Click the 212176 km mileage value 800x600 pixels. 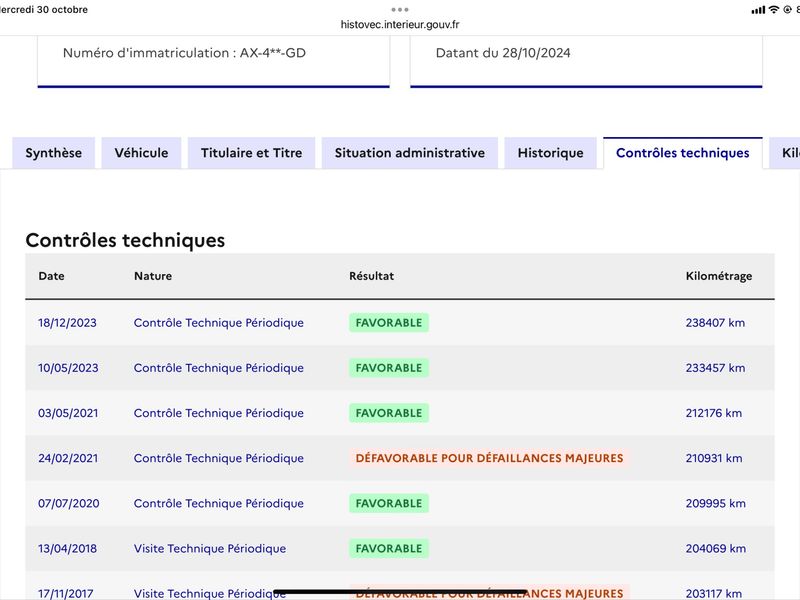714,413
